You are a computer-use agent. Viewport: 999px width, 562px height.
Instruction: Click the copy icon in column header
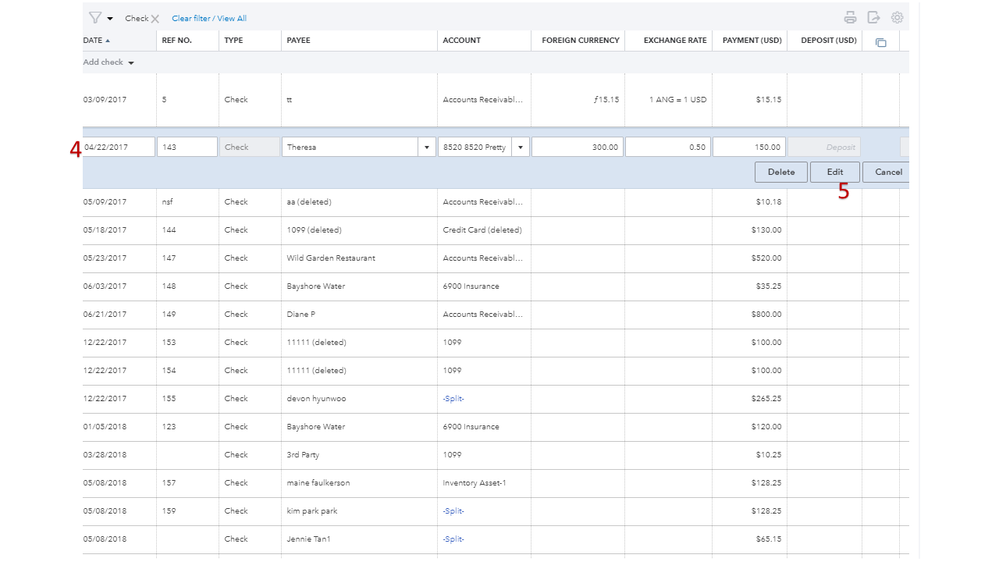[x=880, y=42]
